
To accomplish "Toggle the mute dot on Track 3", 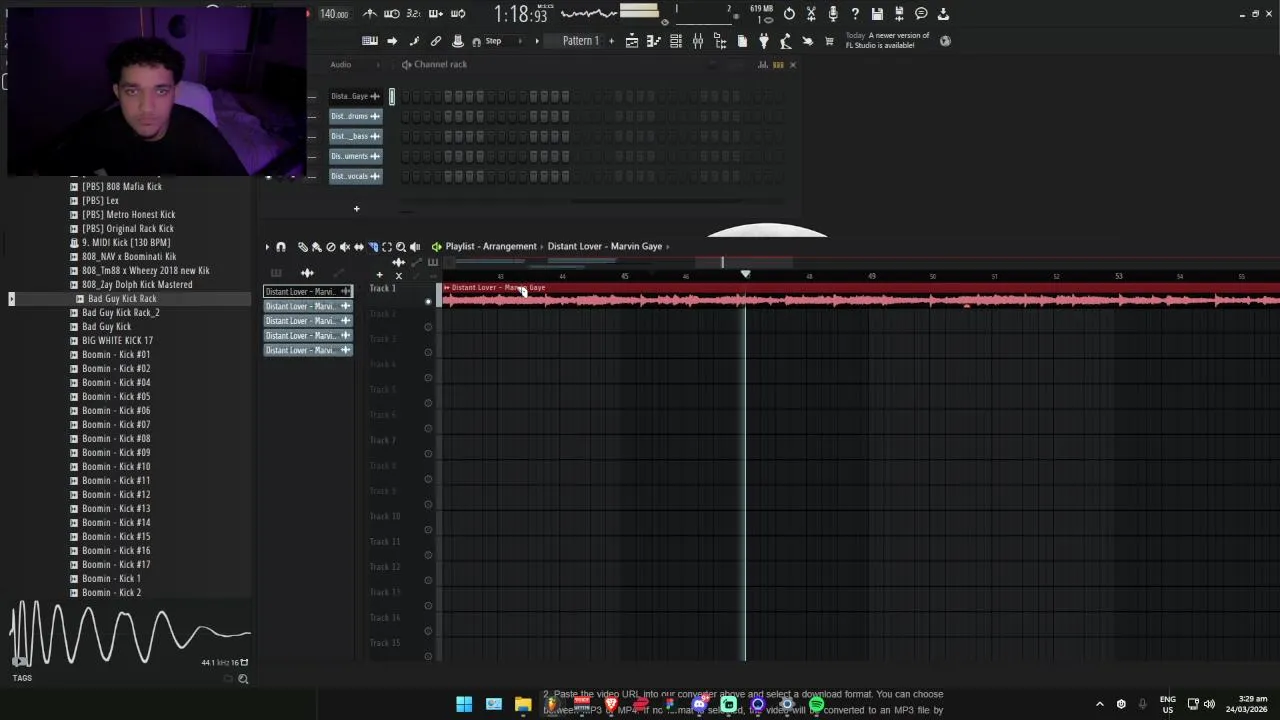I will 428,352.
